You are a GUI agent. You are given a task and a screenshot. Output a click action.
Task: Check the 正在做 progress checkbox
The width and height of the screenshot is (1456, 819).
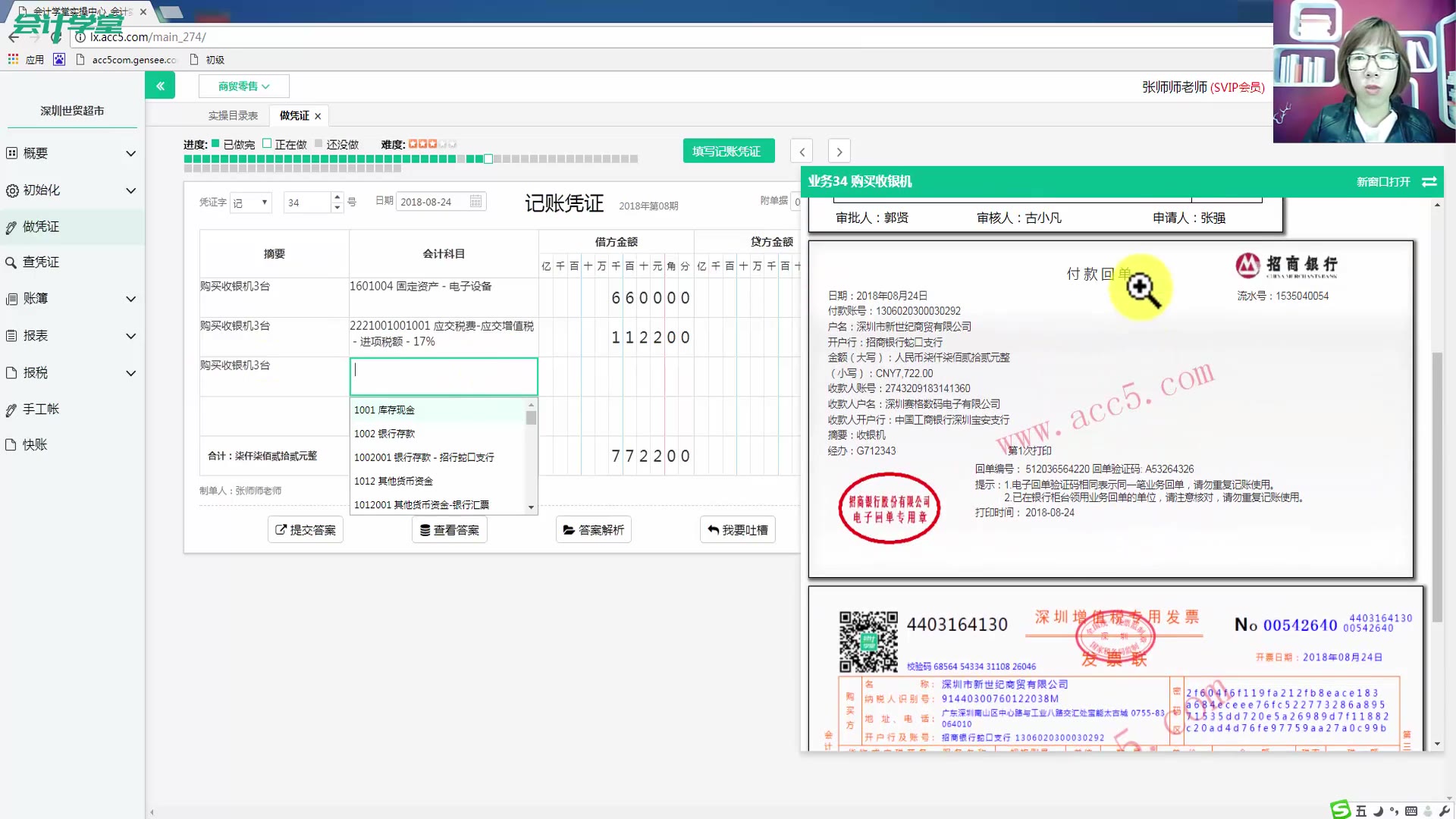(x=267, y=143)
